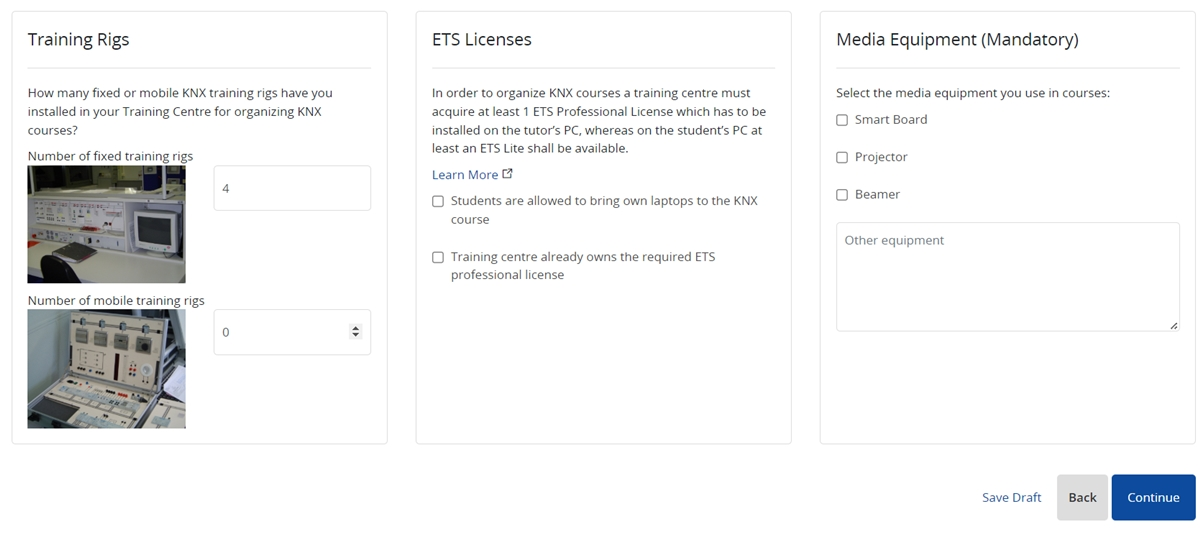
Task: Decrement the mobile training rigs stepper down arrow
Action: point(355,336)
